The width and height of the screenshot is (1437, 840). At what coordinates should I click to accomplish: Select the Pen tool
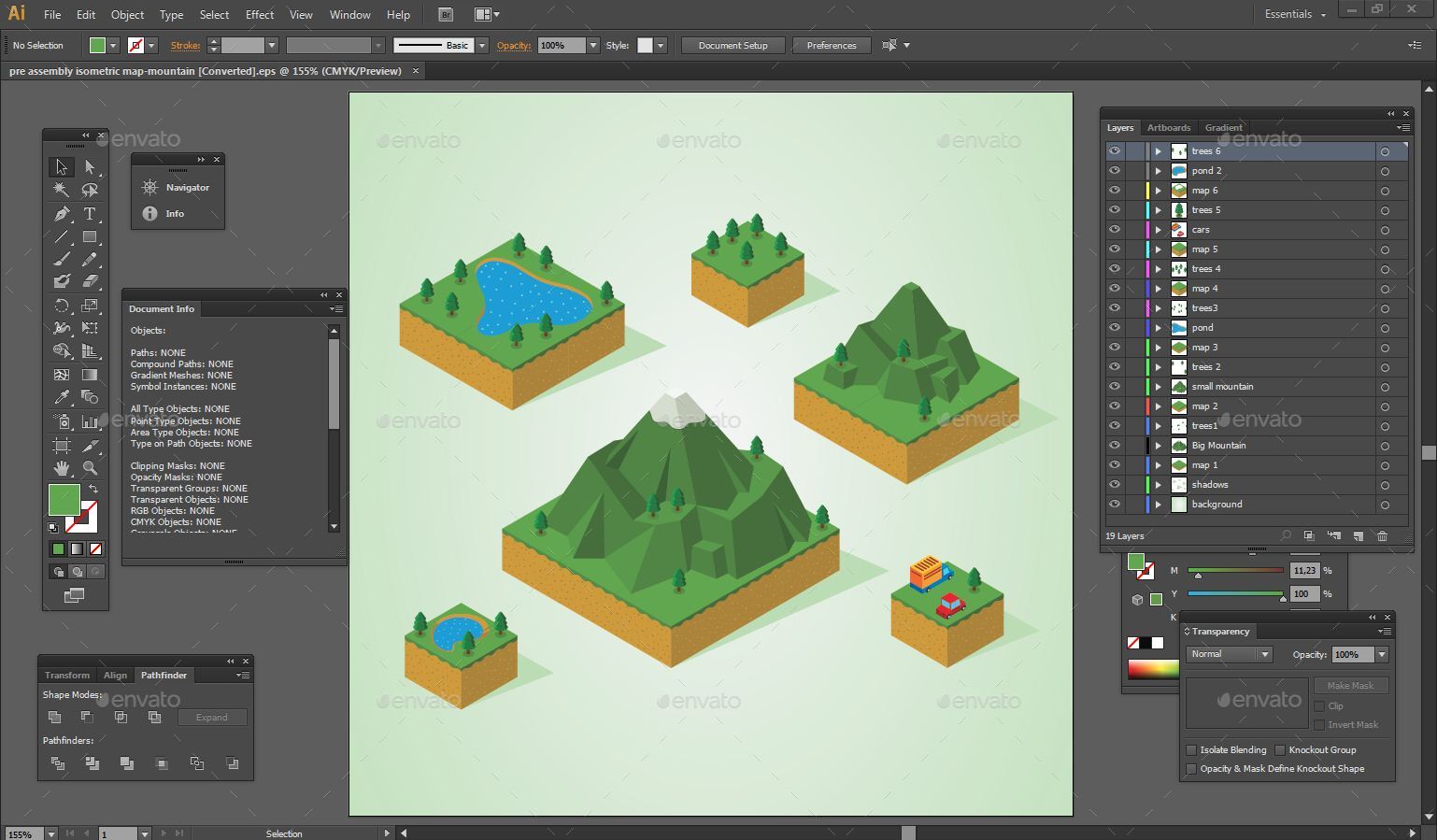pyautogui.click(x=61, y=212)
